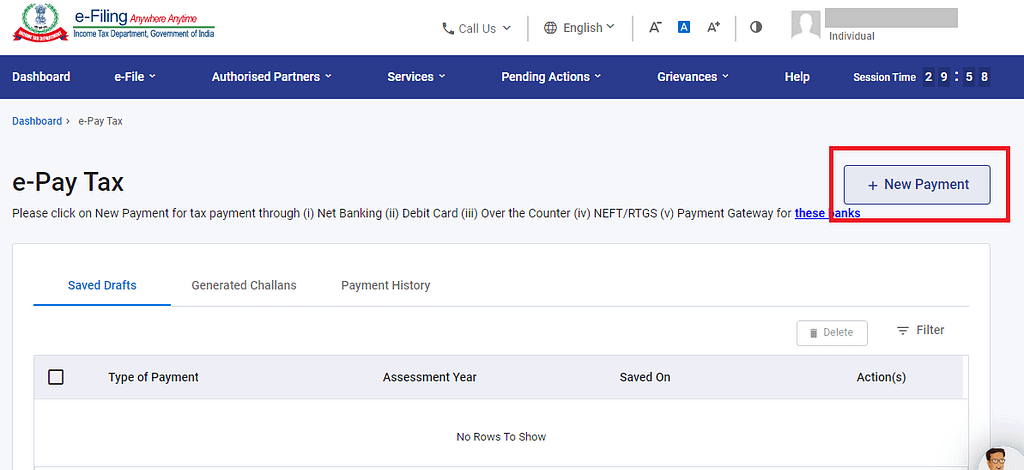Open the Filter option
The image size is (1024, 470).
point(921,330)
